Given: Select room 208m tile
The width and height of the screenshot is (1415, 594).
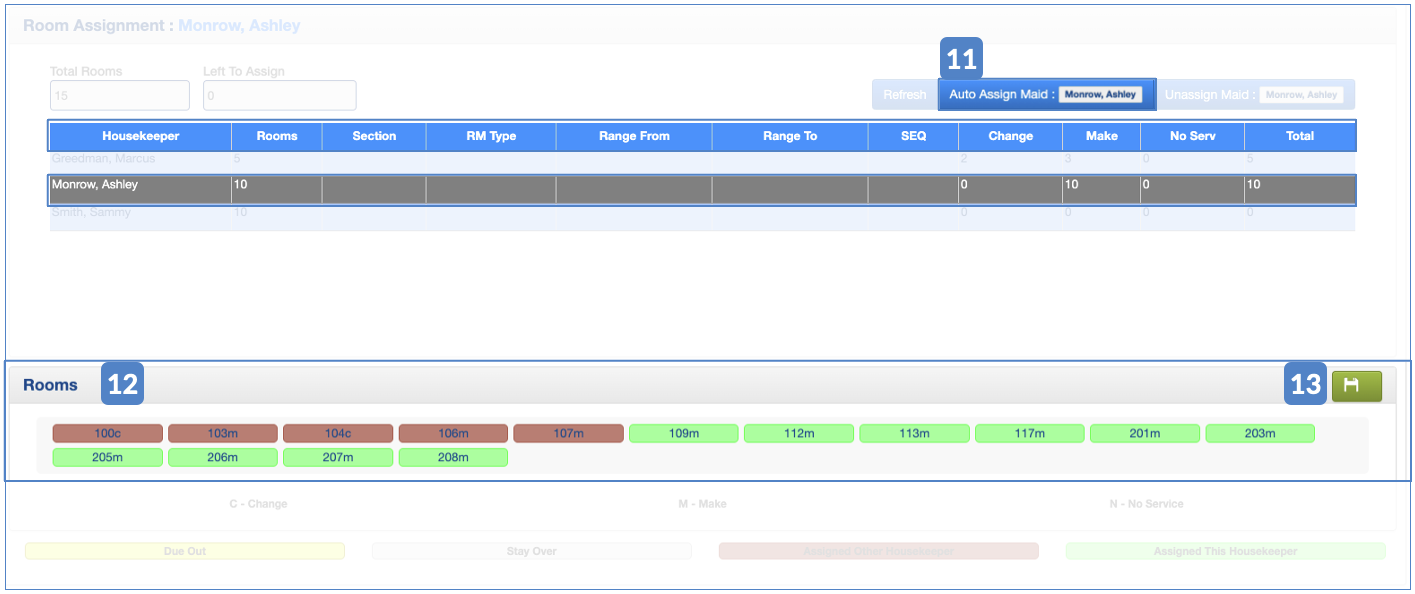Looking at the screenshot, I should (453, 457).
